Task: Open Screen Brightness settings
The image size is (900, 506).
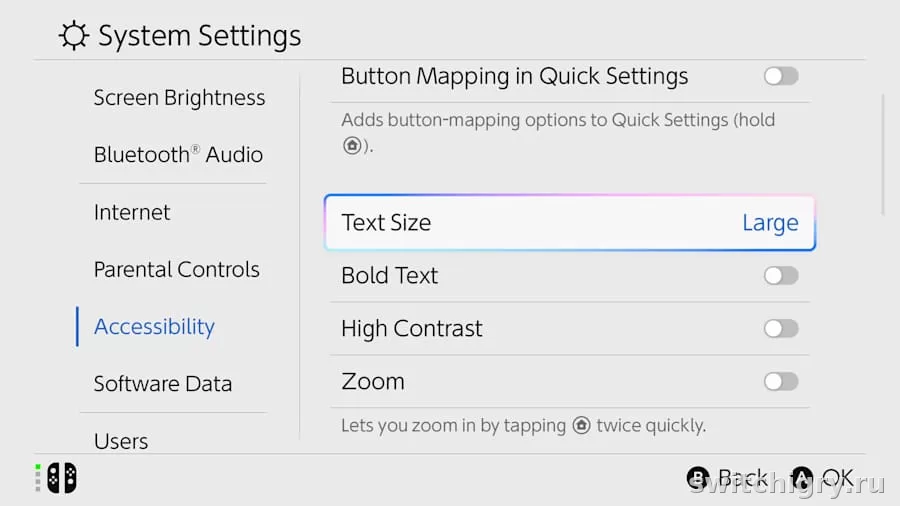Action: coord(179,98)
